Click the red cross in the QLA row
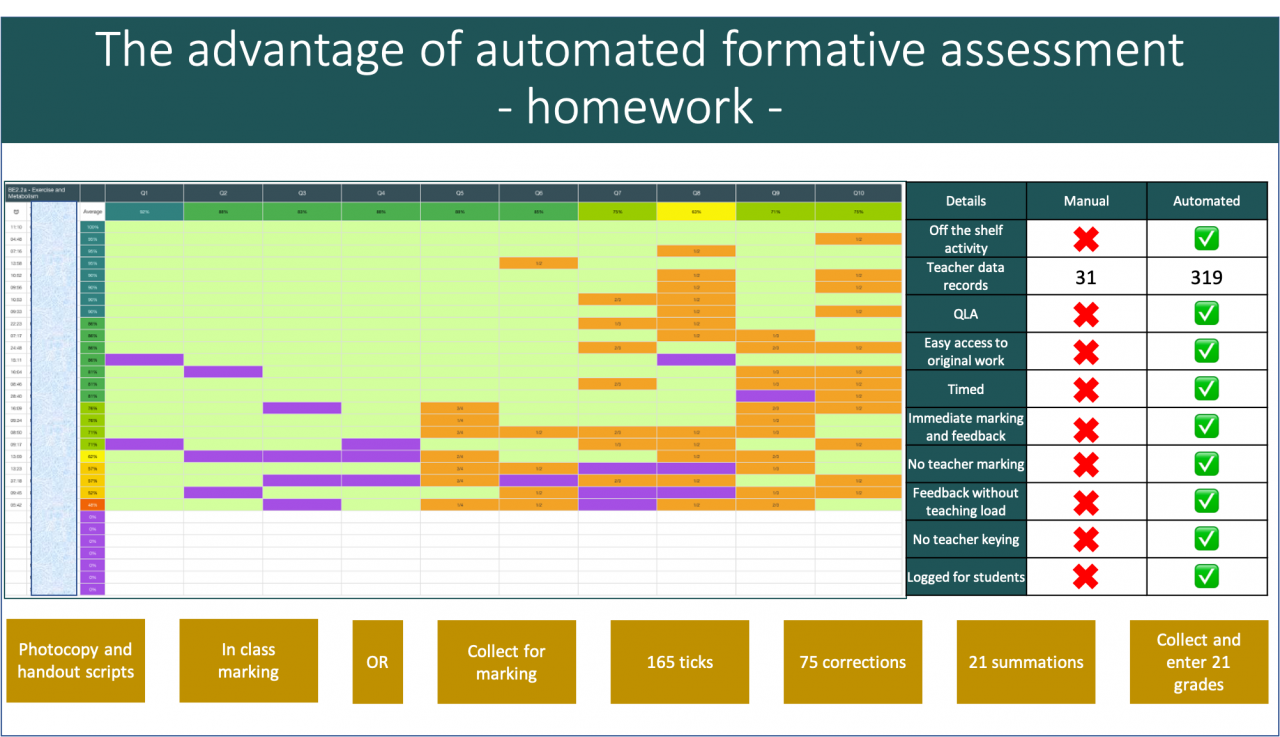 (x=1086, y=315)
